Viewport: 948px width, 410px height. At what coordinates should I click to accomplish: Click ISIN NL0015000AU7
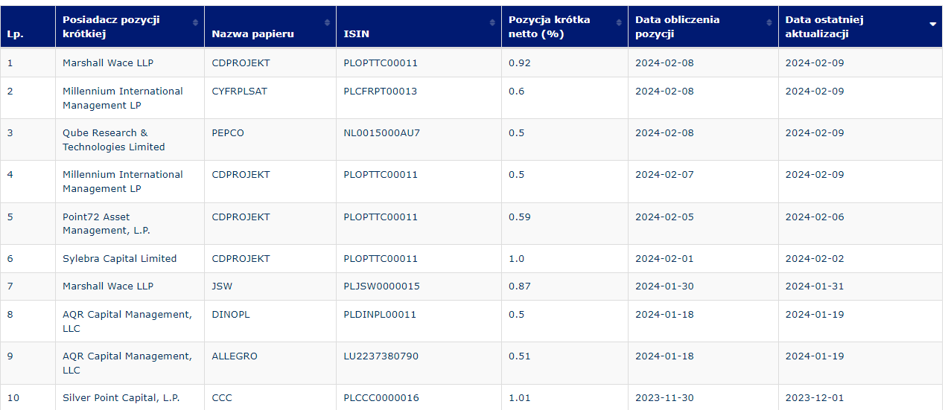click(x=381, y=133)
